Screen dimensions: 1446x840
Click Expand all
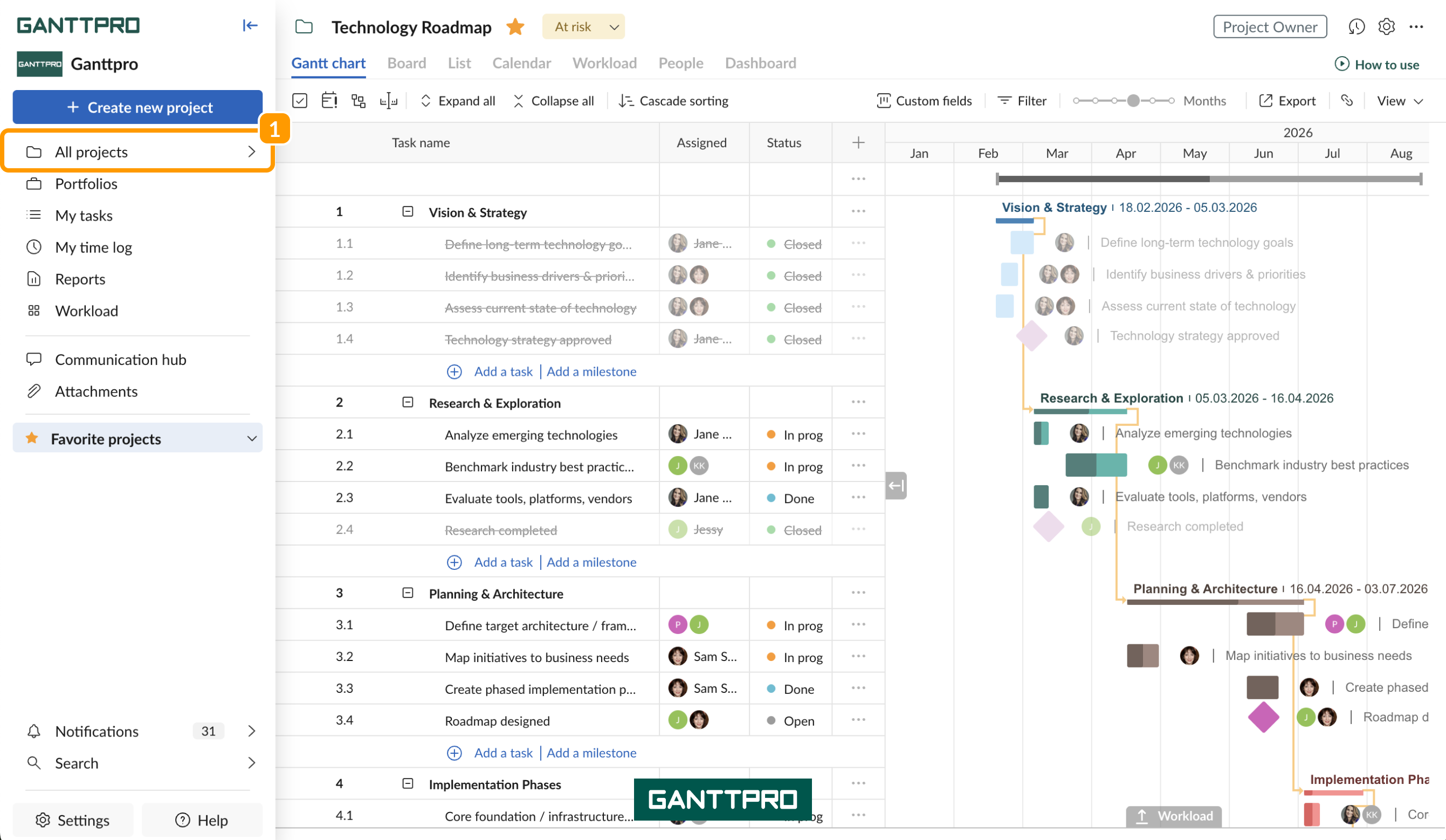458,101
